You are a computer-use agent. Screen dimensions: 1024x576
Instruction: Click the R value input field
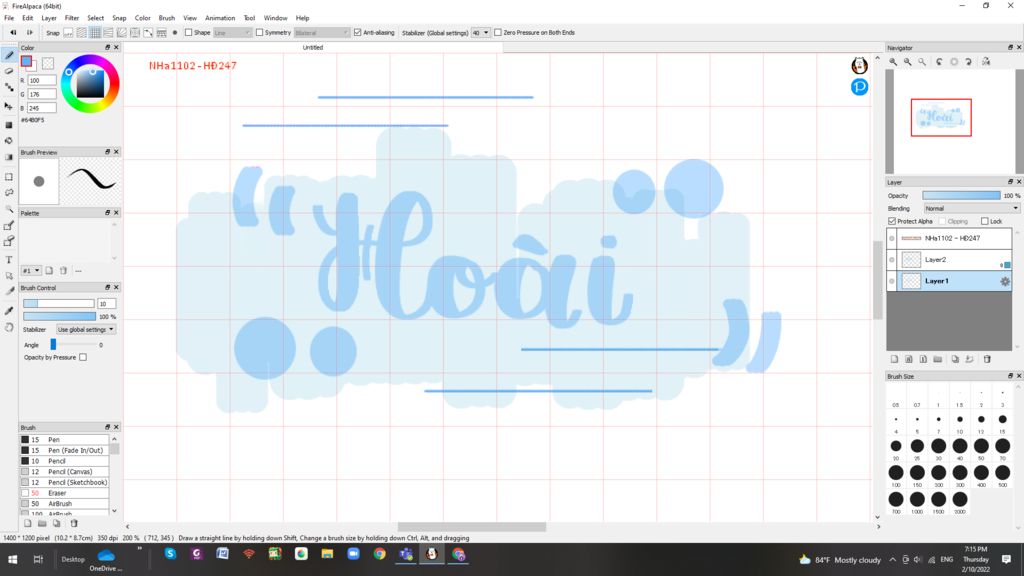click(x=42, y=80)
